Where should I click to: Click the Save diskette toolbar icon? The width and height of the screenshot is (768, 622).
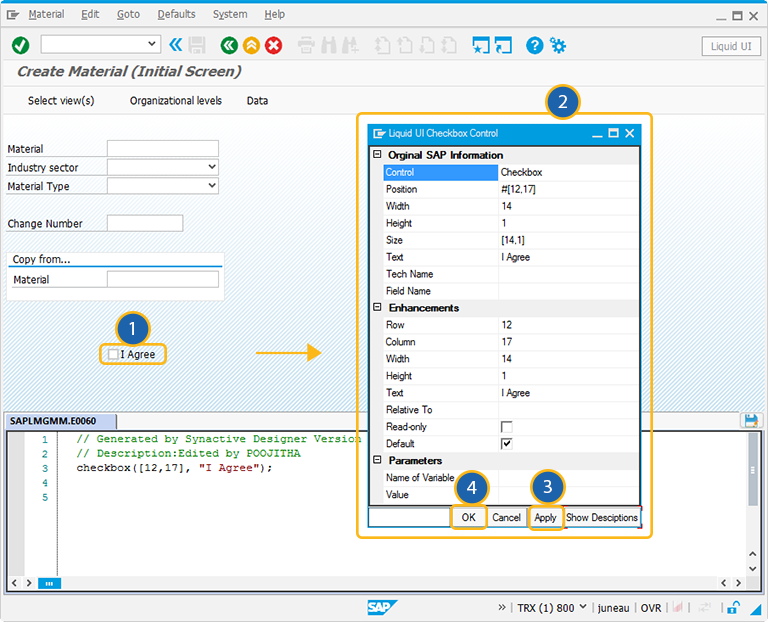coord(197,45)
